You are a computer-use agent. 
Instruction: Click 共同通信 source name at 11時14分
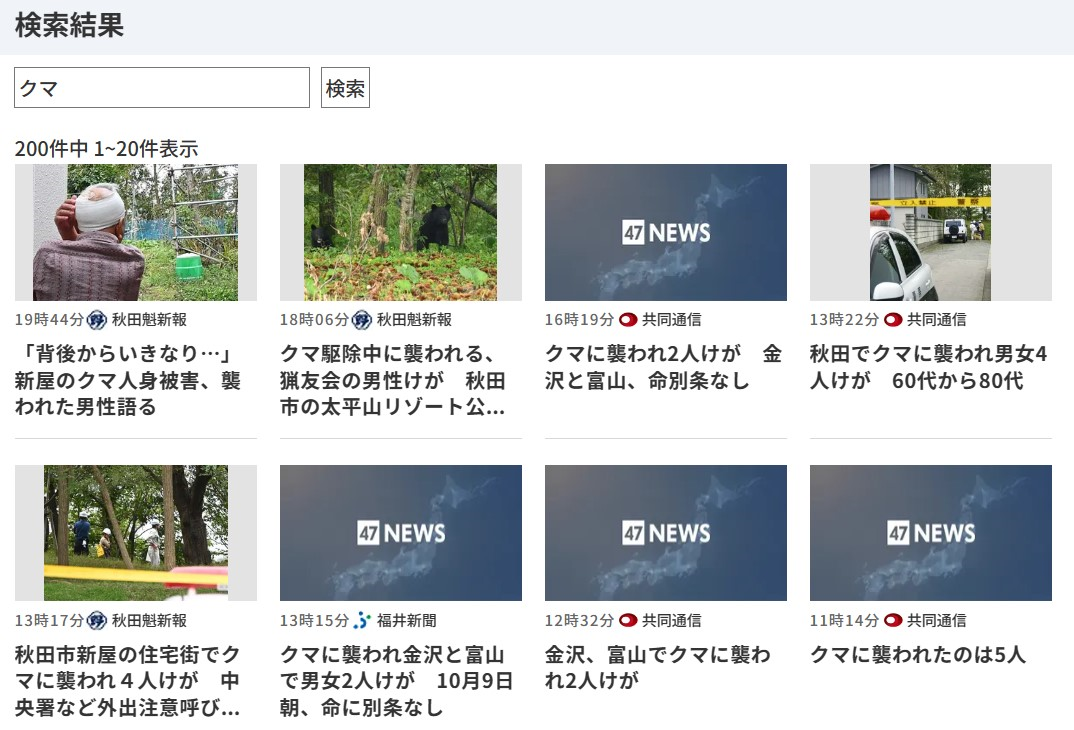point(936,620)
